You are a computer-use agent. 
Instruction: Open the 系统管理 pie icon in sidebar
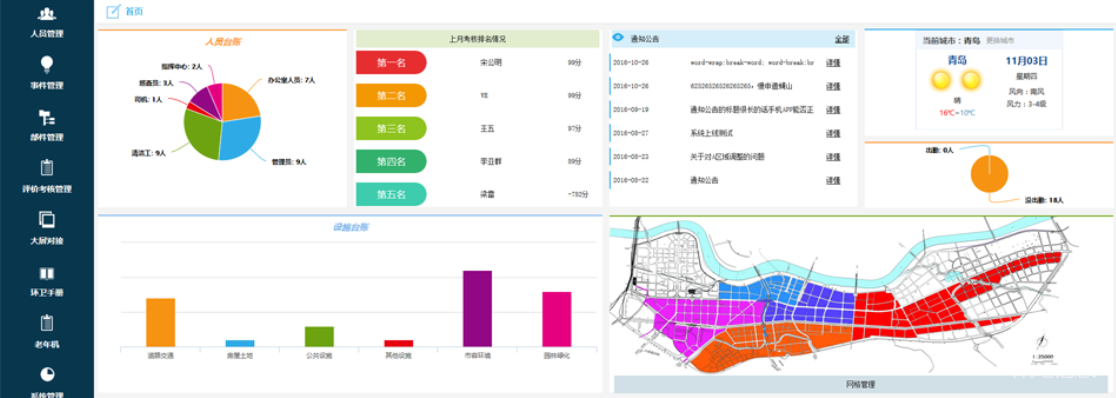[x=47, y=375]
